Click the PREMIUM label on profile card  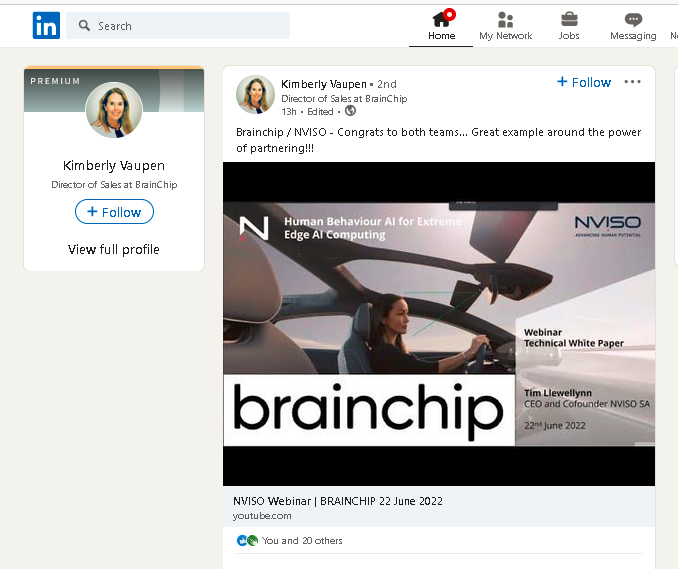pos(55,81)
